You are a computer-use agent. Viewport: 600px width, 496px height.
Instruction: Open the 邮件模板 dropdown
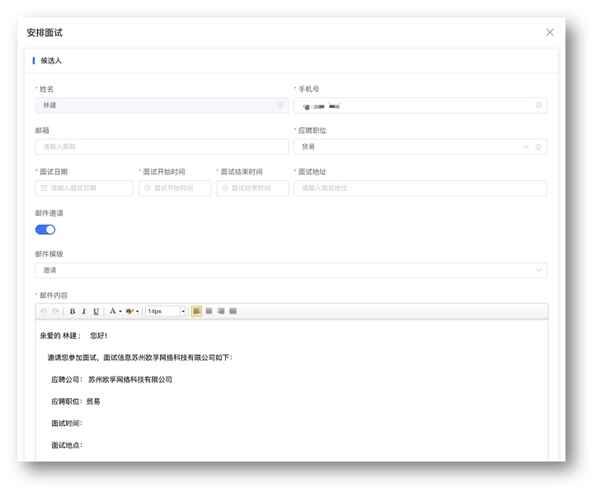tap(290, 270)
